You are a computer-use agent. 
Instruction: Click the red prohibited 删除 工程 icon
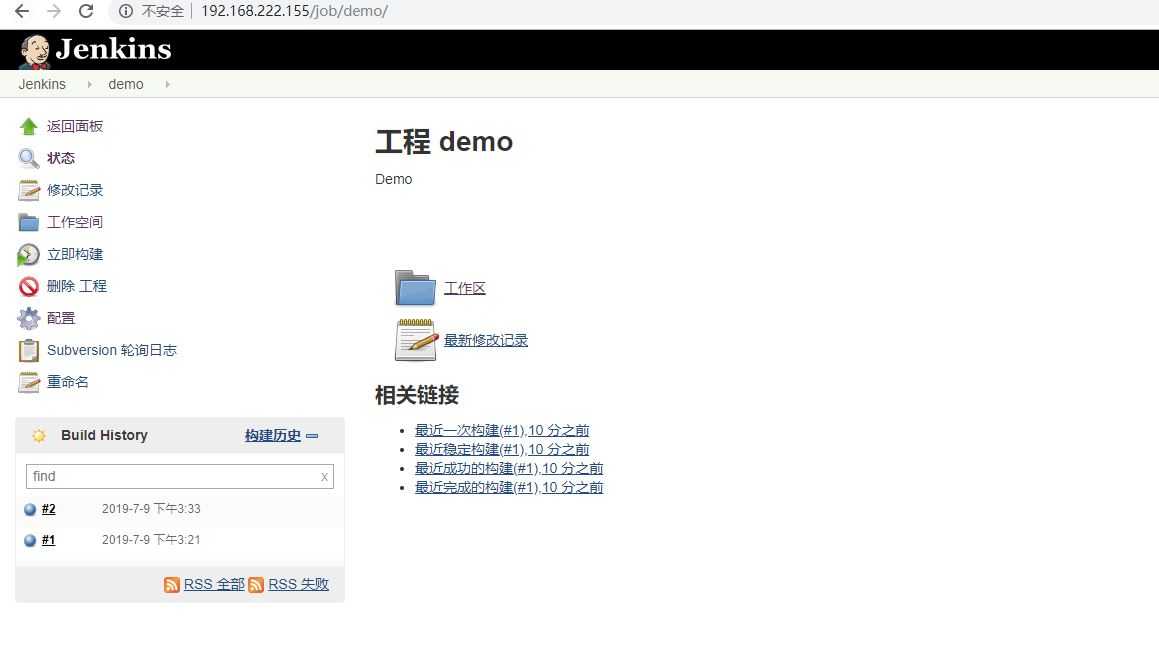pyautogui.click(x=28, y=286)
